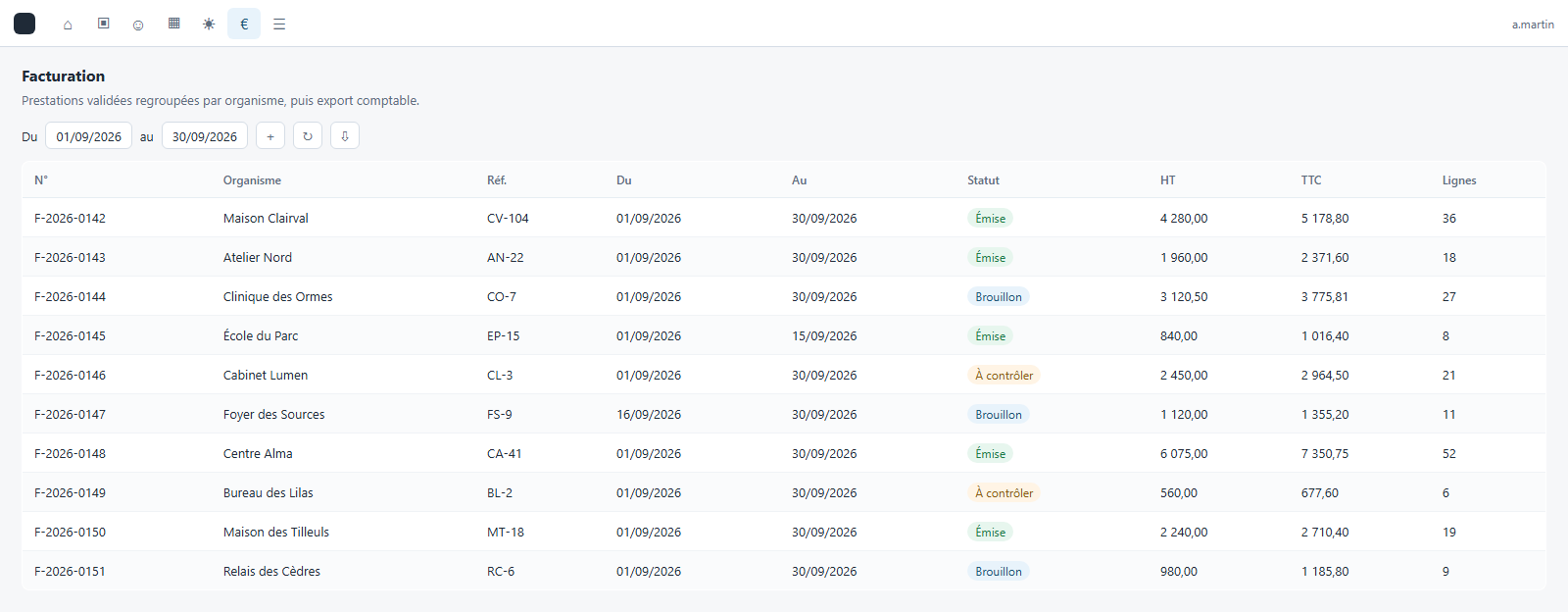Click Brouillon status of Relais des Cèdres
1568x612 pixels.
[999, 572]
